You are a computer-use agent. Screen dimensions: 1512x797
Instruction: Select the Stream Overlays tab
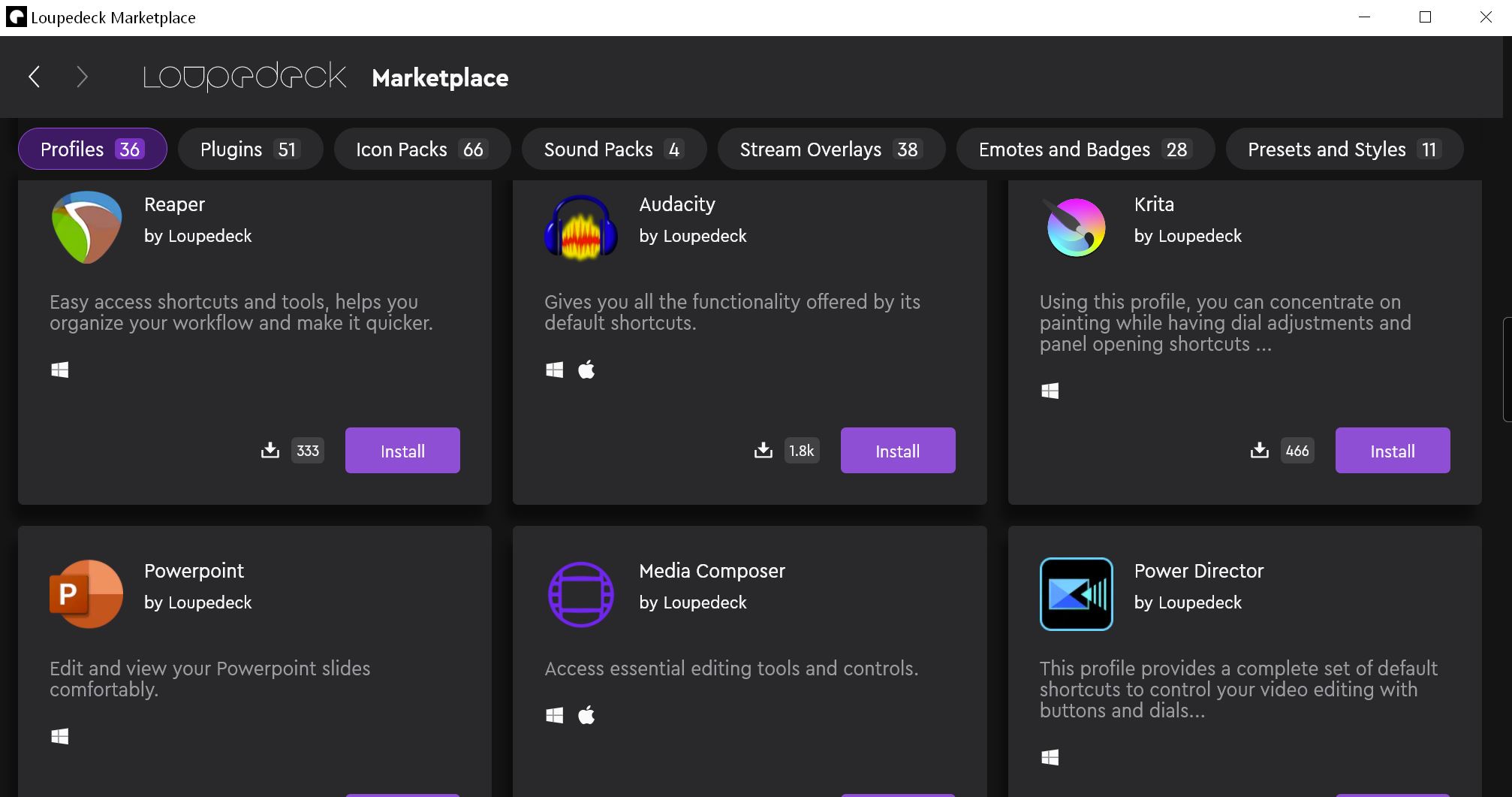pyautogui.click(x=831, y=149)
